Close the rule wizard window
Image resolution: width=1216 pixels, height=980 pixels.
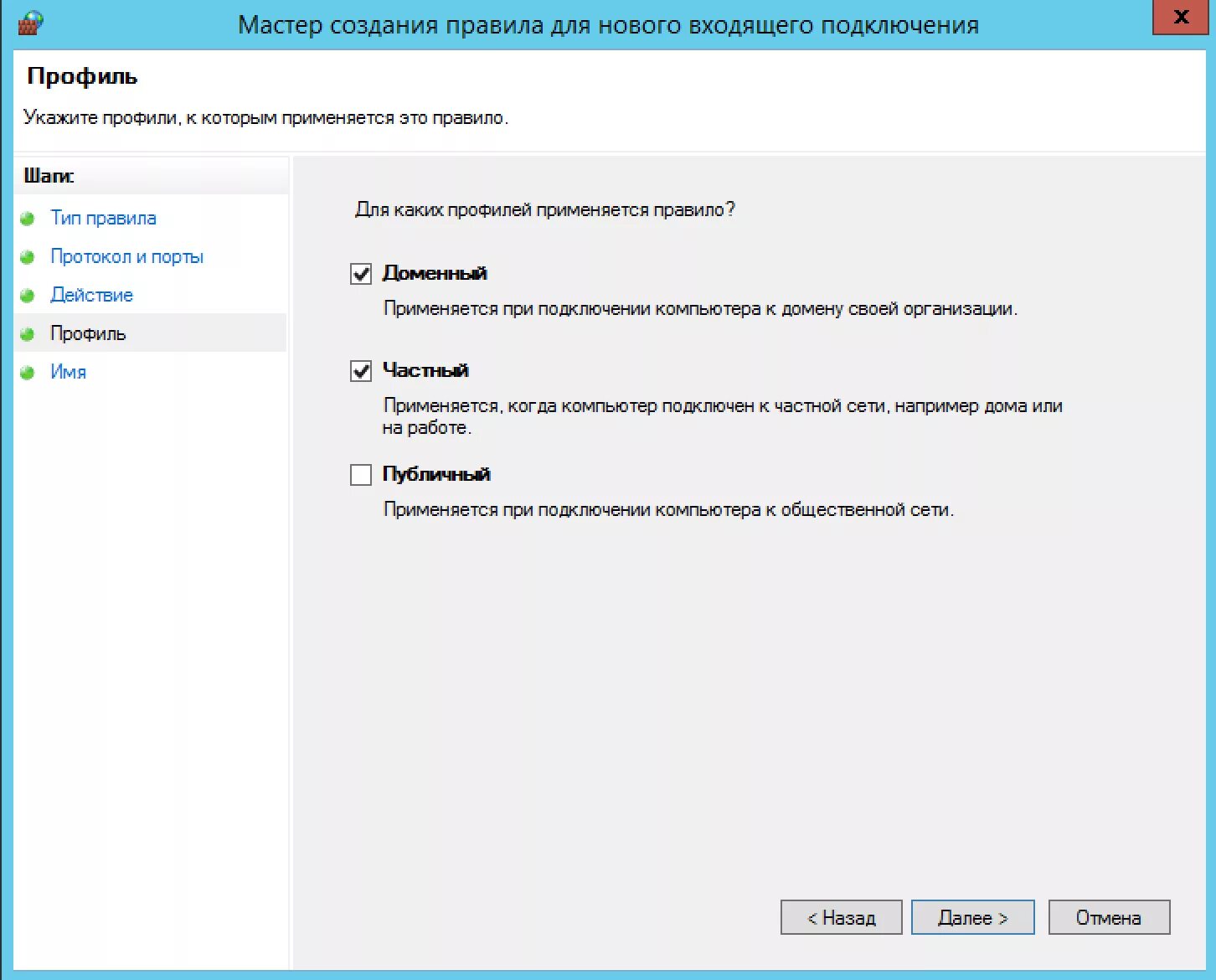coord(1181,16)
